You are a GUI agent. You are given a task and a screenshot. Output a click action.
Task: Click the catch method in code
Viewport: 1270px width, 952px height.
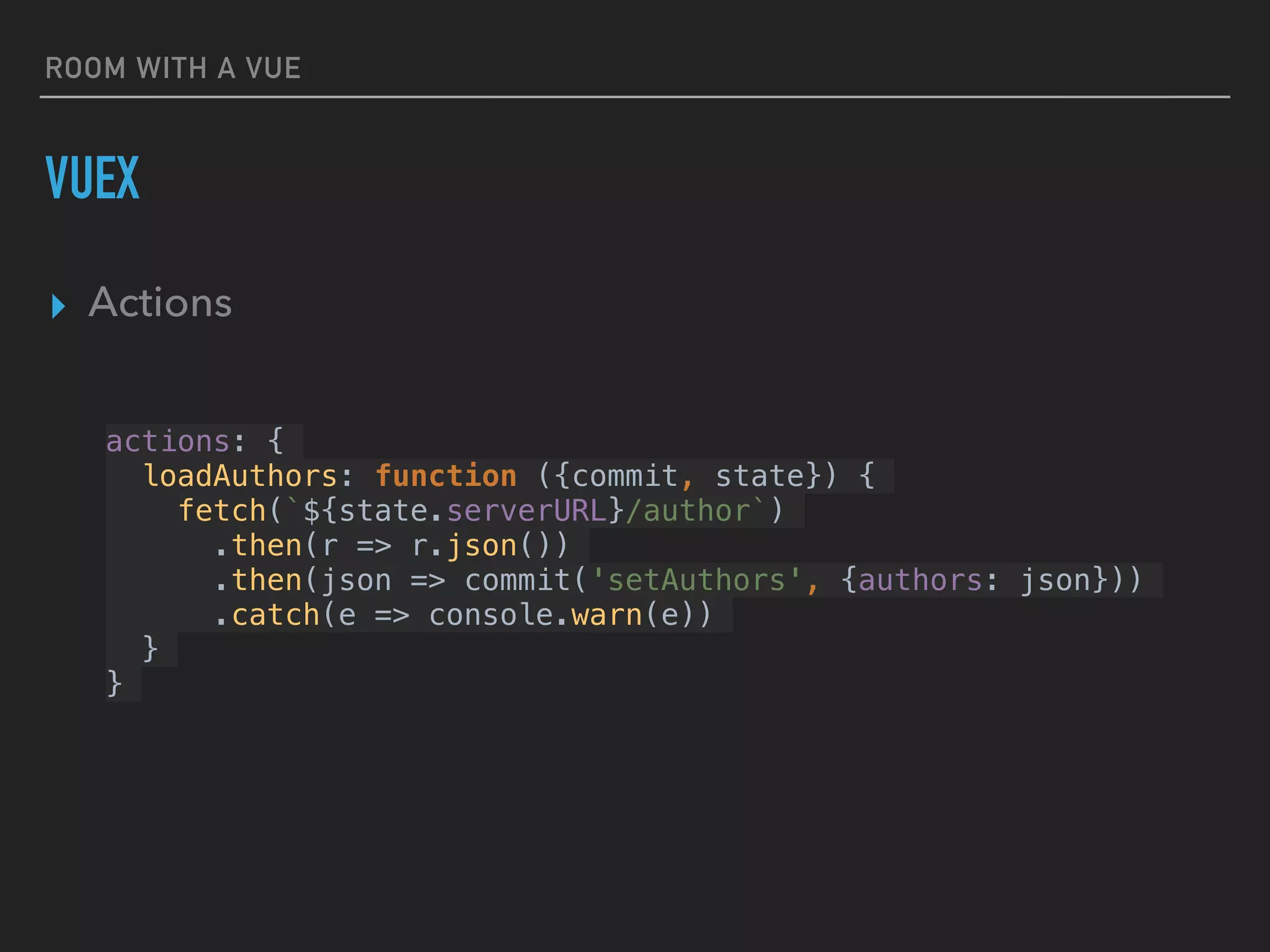(x=275, y=615)
